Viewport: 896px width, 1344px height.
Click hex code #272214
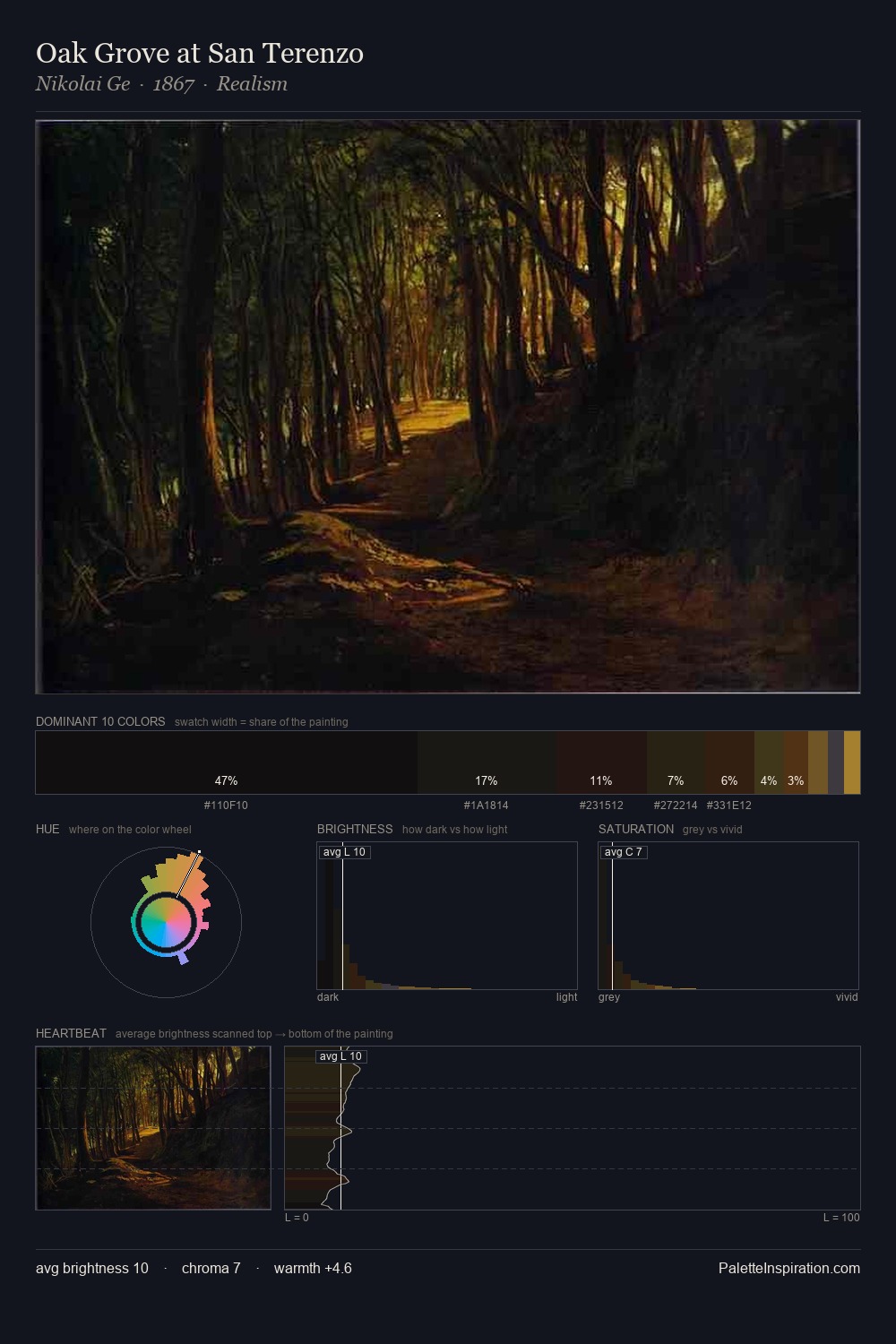click(676, 806)
